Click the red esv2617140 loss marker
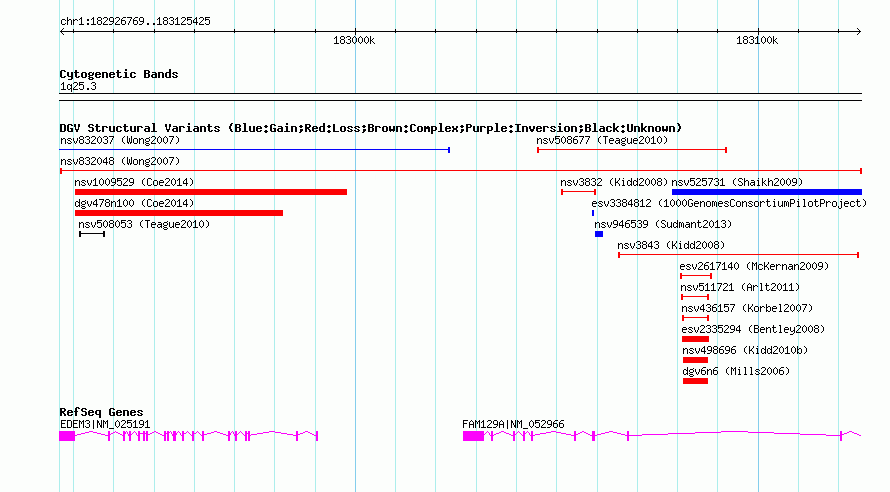890x492 pixels. coord(696,276)
